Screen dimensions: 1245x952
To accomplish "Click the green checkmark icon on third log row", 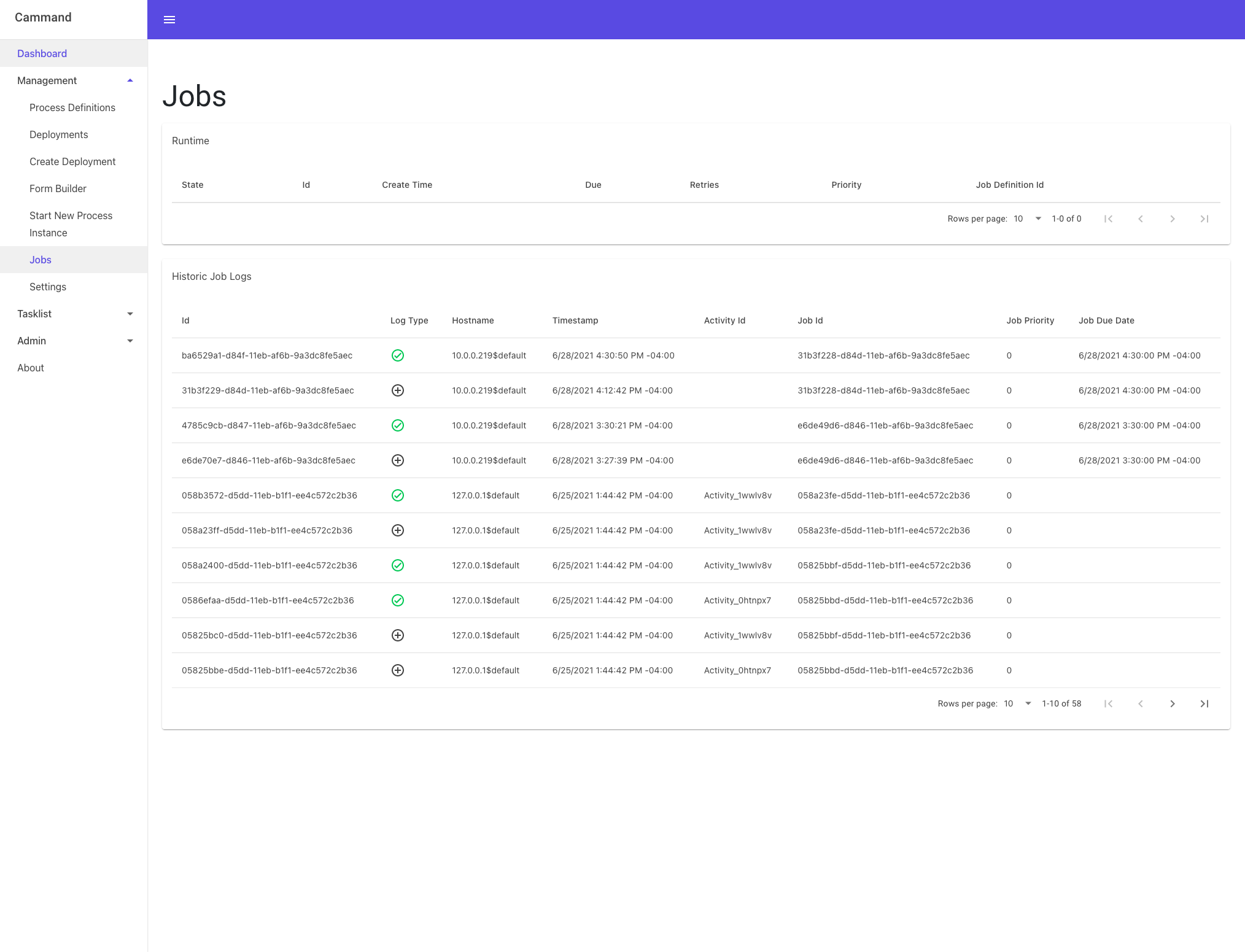I will click(397, 425).
